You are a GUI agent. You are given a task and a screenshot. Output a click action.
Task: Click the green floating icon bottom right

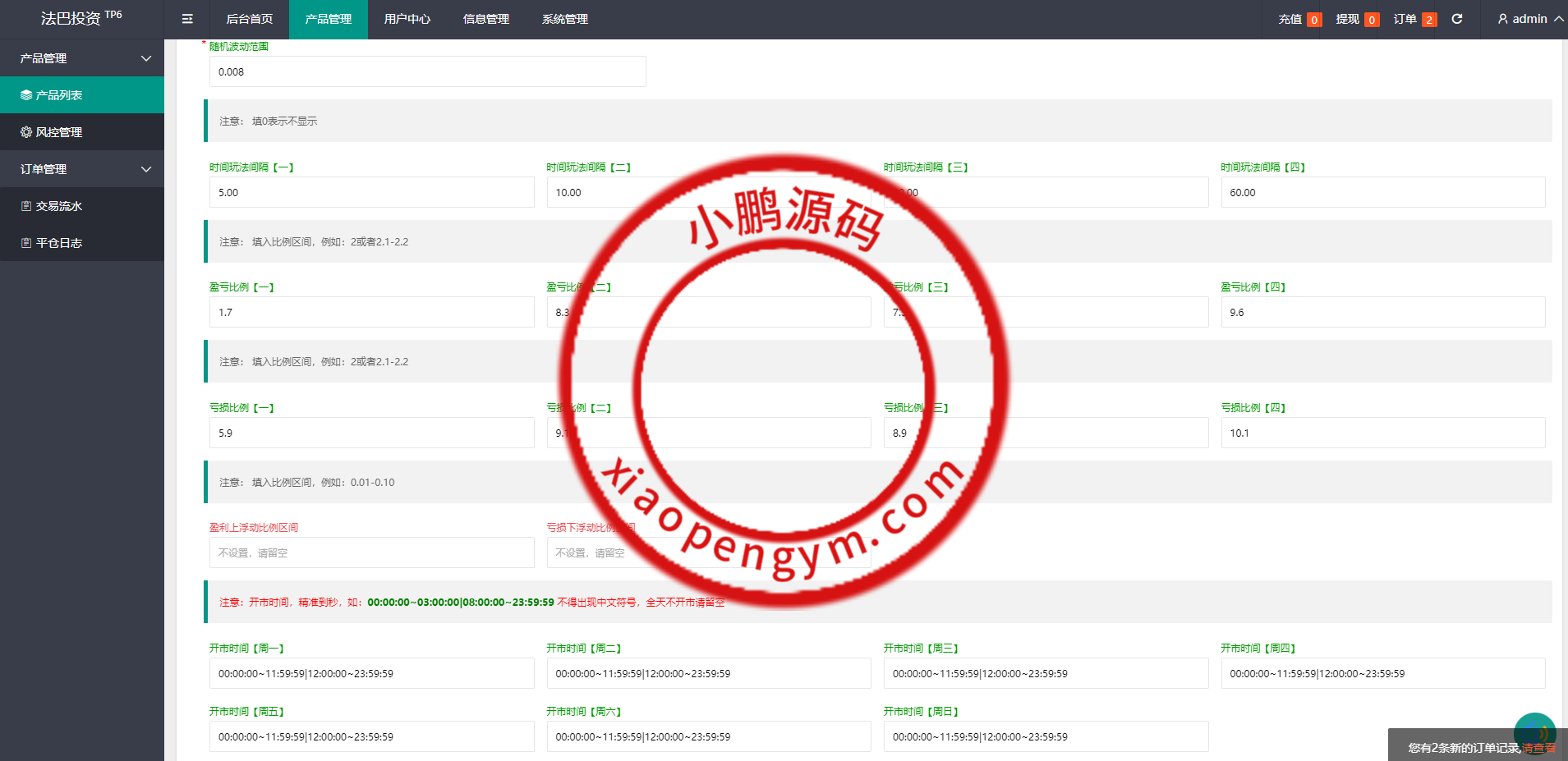click(1534, 733)
